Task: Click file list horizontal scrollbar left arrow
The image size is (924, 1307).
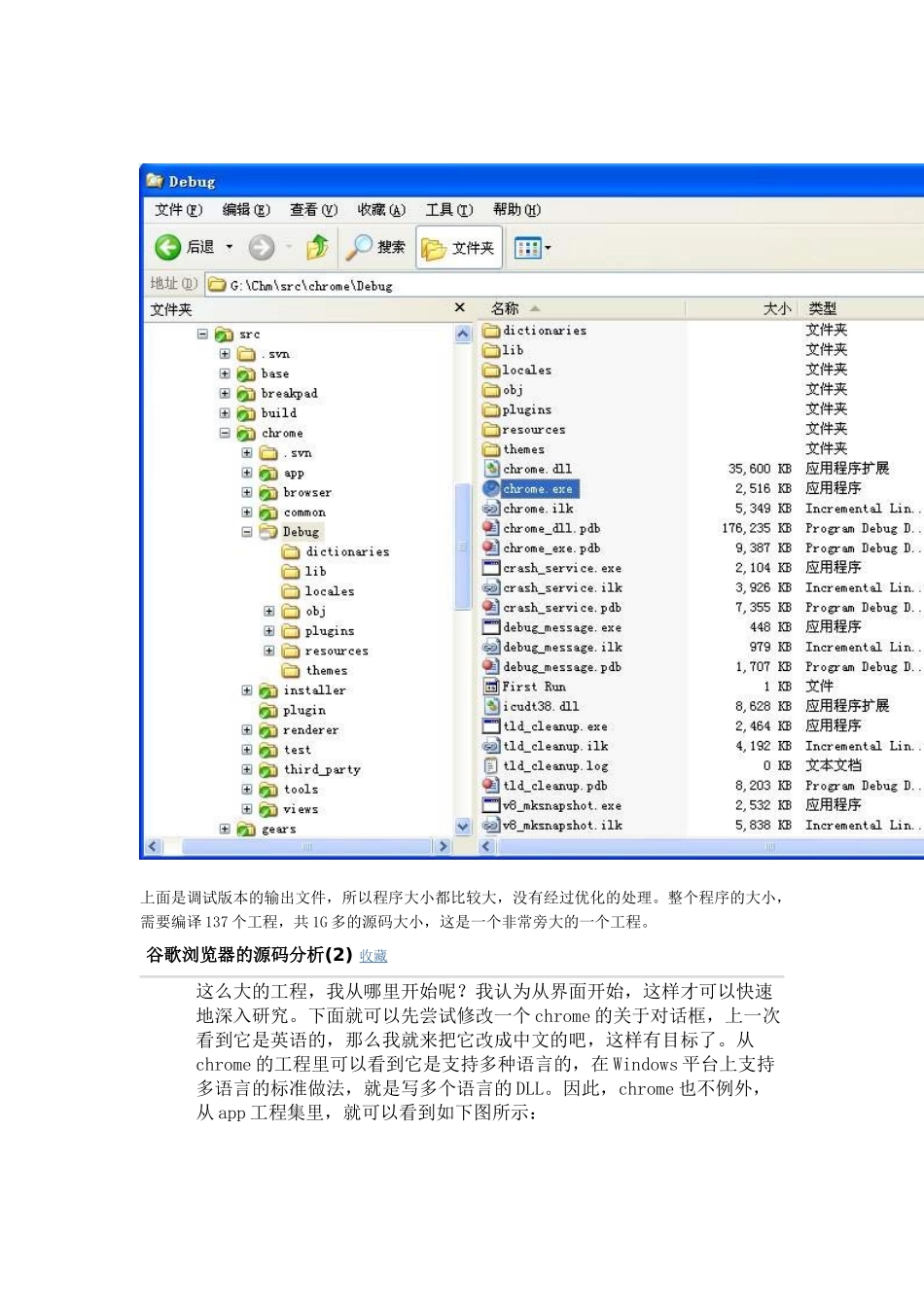Action: pos(488,847)
